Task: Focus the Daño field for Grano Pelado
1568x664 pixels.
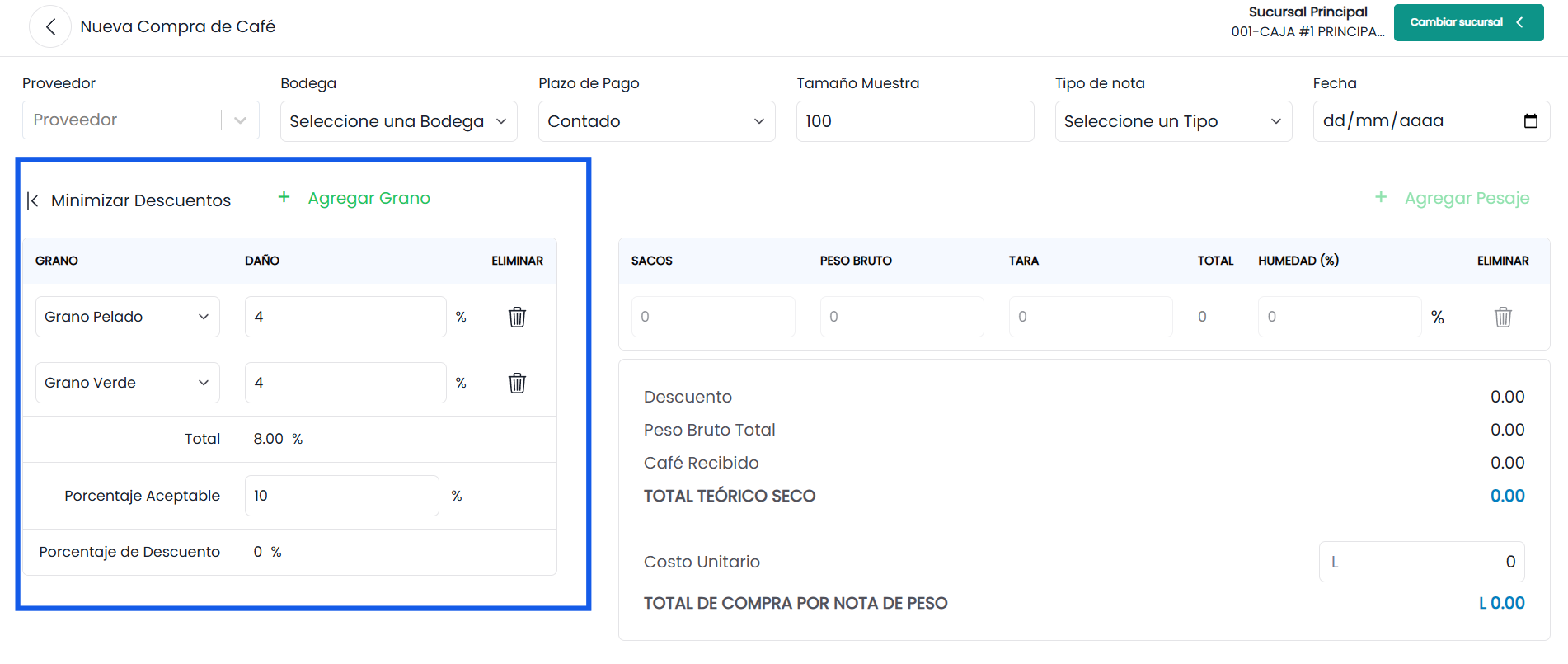Action: (x=345, y=317)
